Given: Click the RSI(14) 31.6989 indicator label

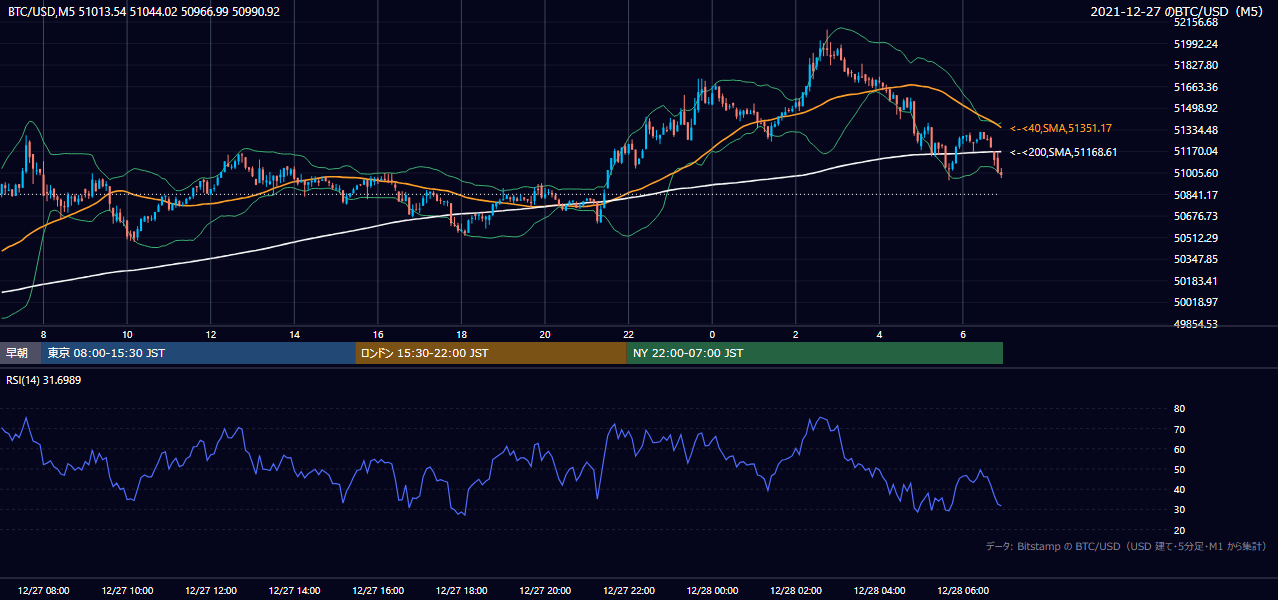Looking at the screenshot, I should pos(44,380).
